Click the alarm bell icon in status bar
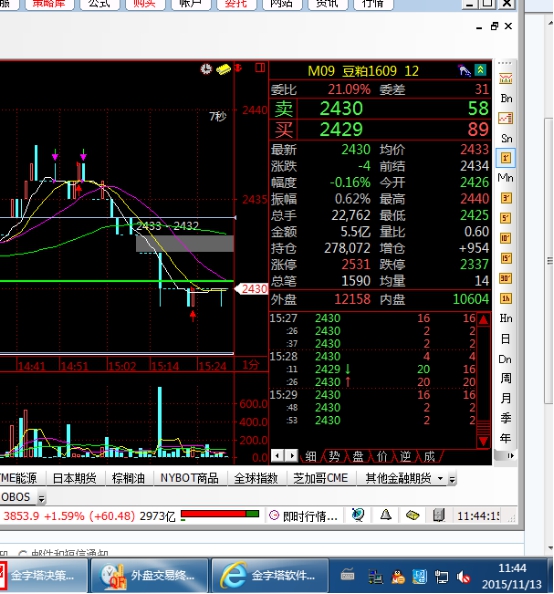 [386, 515]
